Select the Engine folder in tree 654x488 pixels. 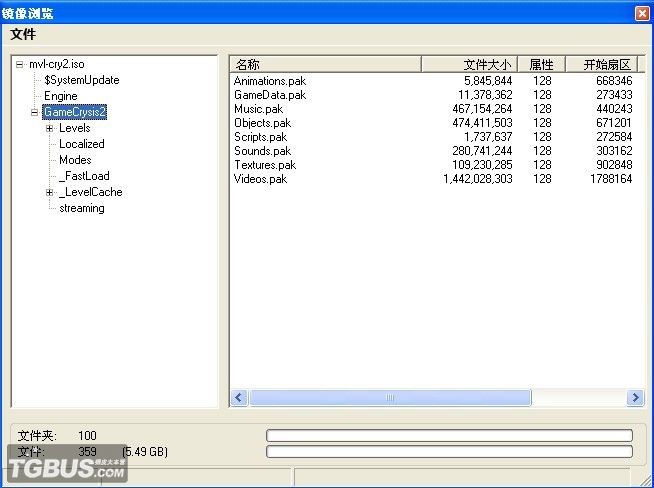[x=60, y=96]
